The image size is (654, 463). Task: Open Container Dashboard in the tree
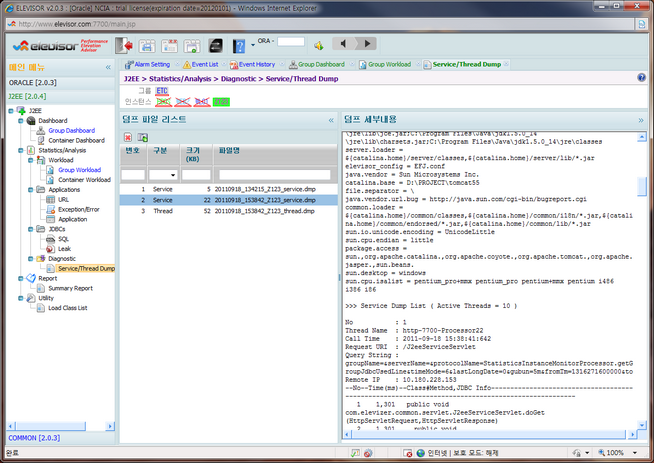(x=76, y=141)
